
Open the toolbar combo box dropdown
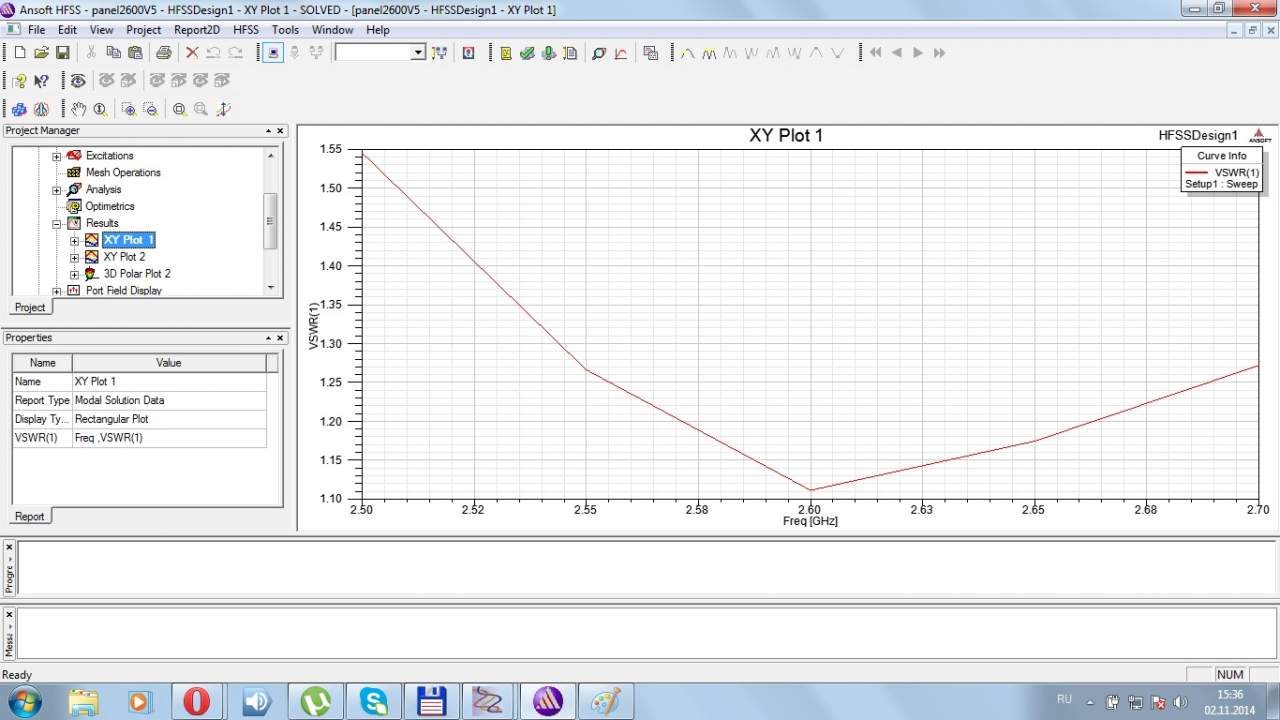[x=418, y=53]
